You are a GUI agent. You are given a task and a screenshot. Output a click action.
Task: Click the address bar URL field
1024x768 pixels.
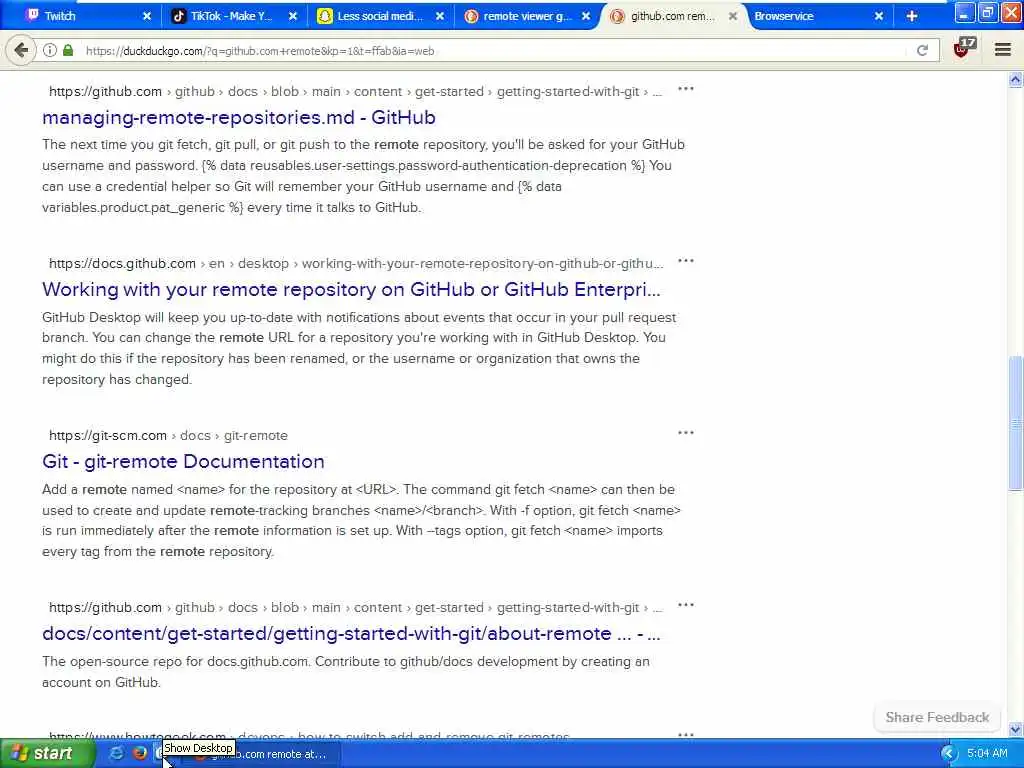[x=490, y=50]
